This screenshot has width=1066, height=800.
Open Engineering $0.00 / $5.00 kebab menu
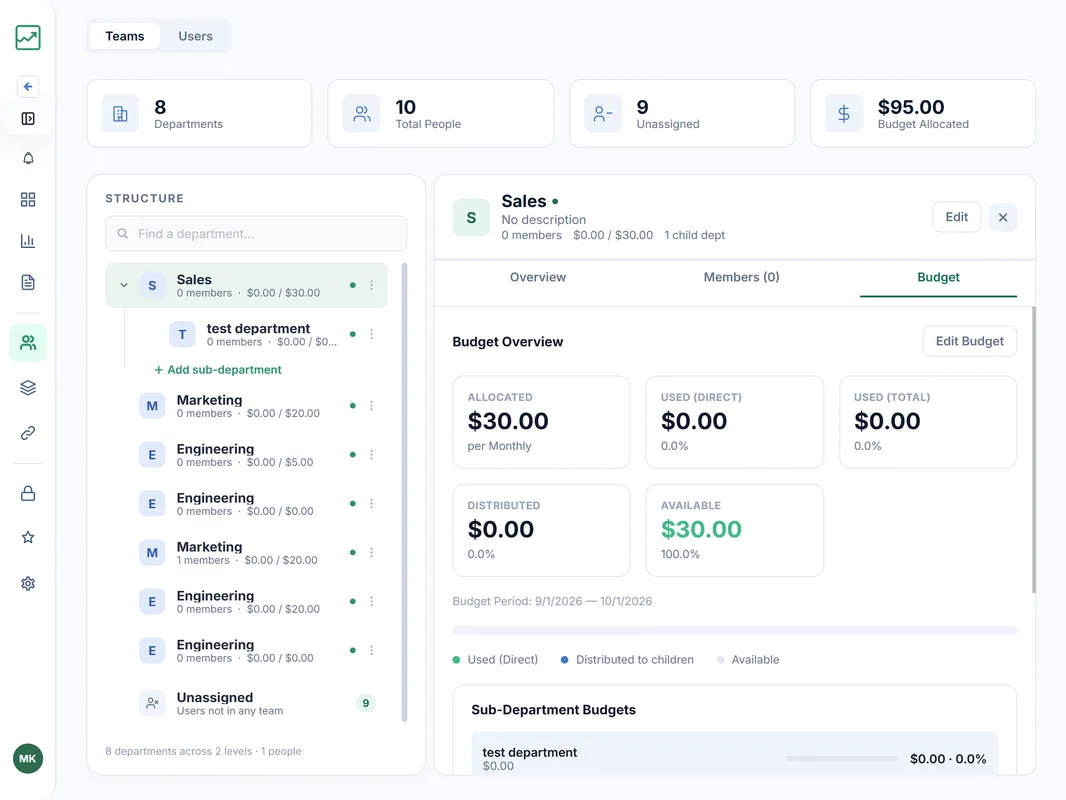371,455
